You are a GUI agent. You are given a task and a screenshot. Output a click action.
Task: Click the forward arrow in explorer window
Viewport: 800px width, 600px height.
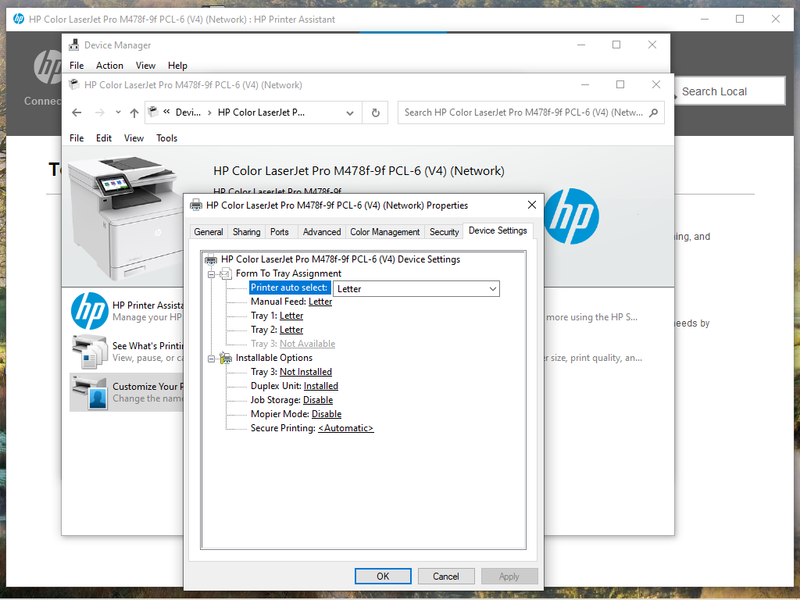coord(99,113)
